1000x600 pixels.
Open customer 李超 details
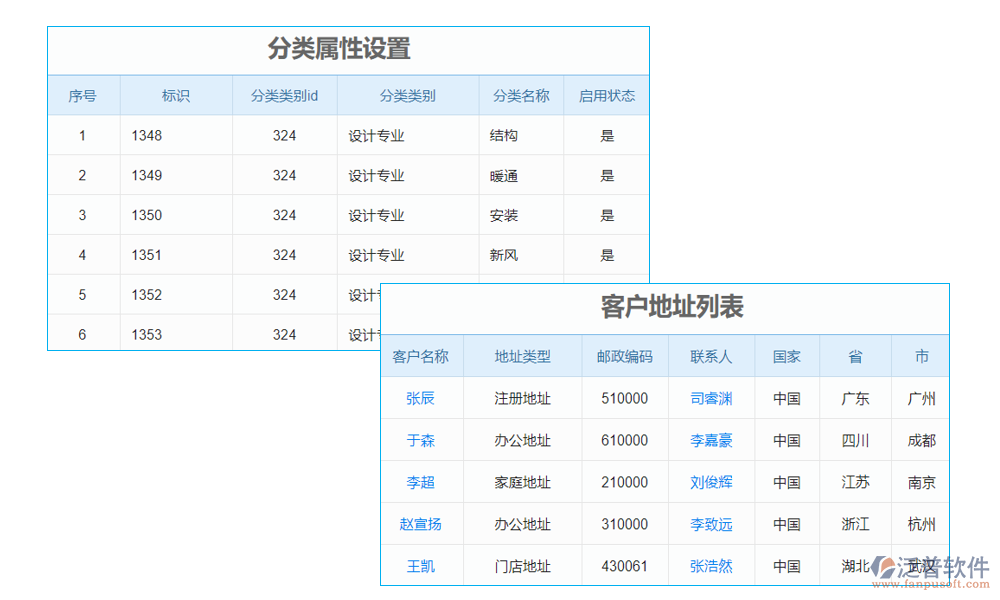(421, 482)
